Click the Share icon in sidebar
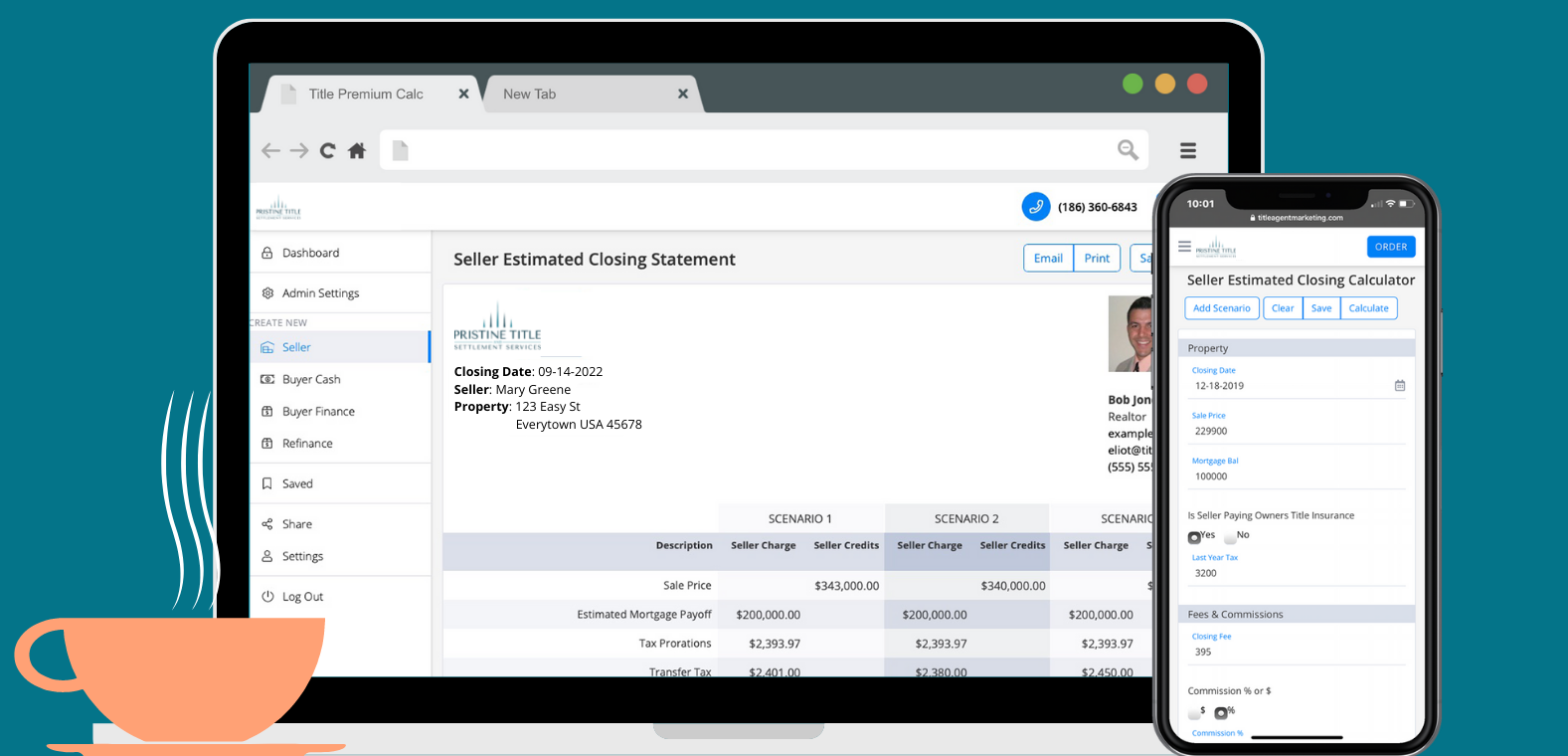 266,524
